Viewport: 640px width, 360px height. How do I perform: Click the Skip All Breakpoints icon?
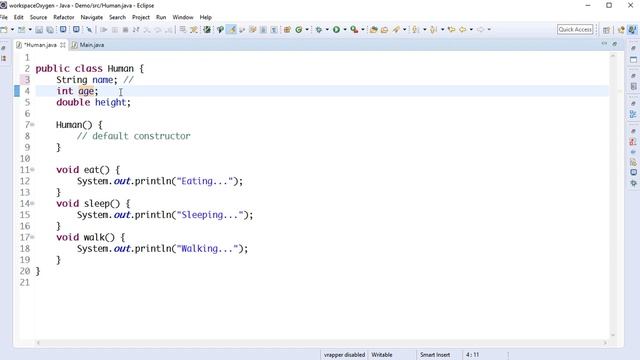click(x=89, y=29)
